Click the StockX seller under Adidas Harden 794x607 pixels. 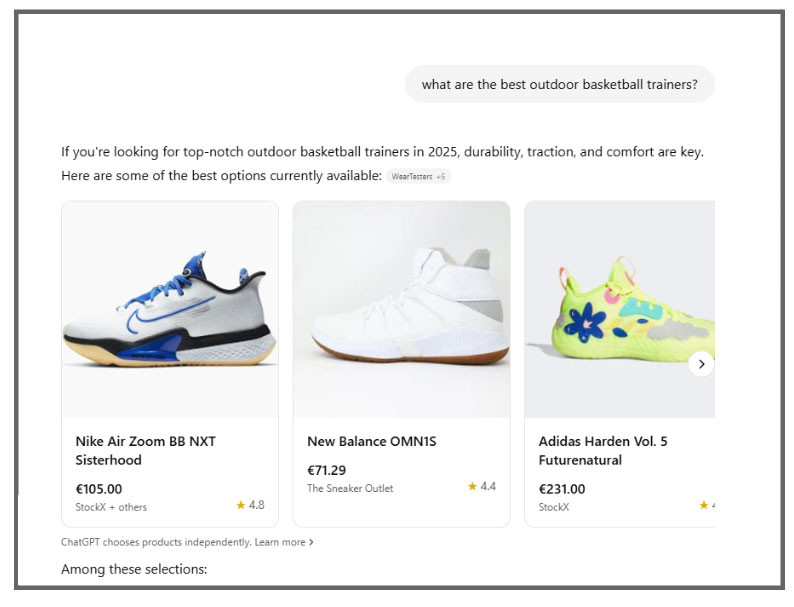tap(554, 507)
